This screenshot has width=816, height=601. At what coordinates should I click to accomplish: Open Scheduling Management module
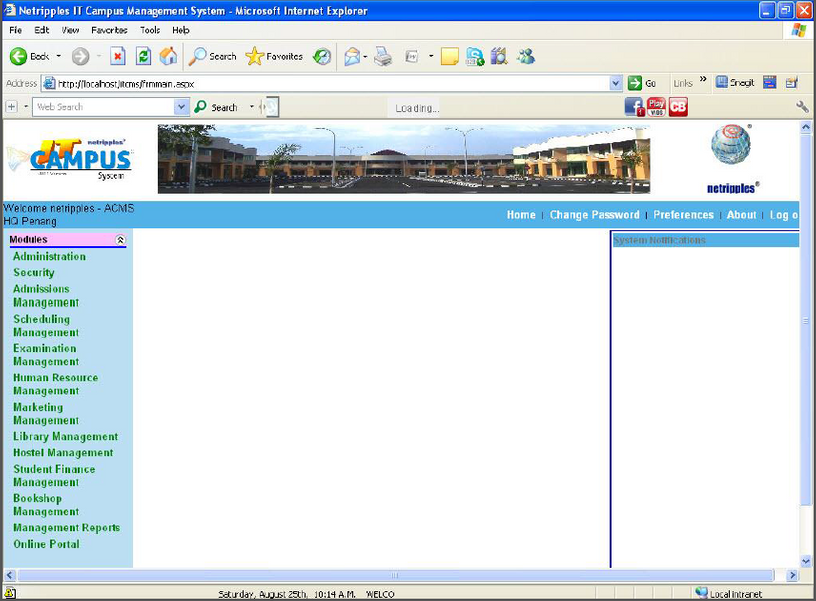click(46, 326)
